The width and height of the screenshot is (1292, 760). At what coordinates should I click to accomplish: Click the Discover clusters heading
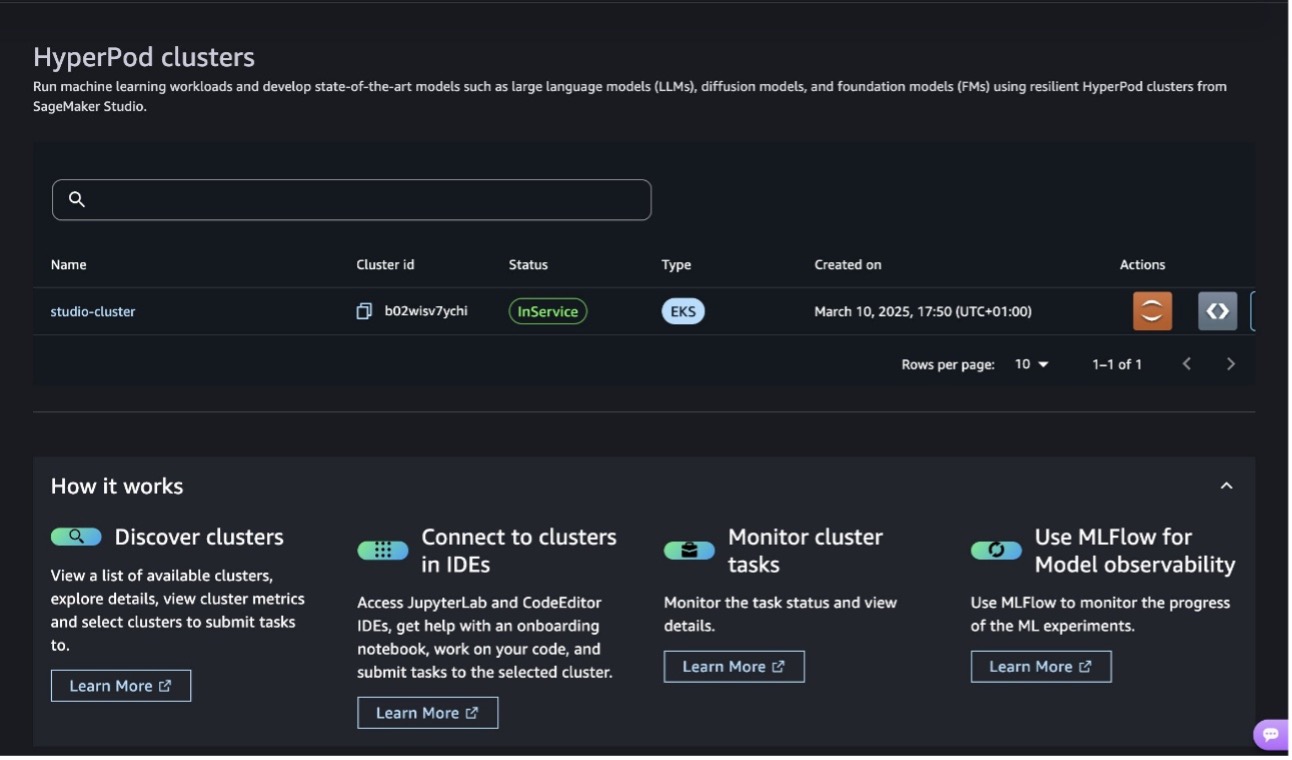199,537
